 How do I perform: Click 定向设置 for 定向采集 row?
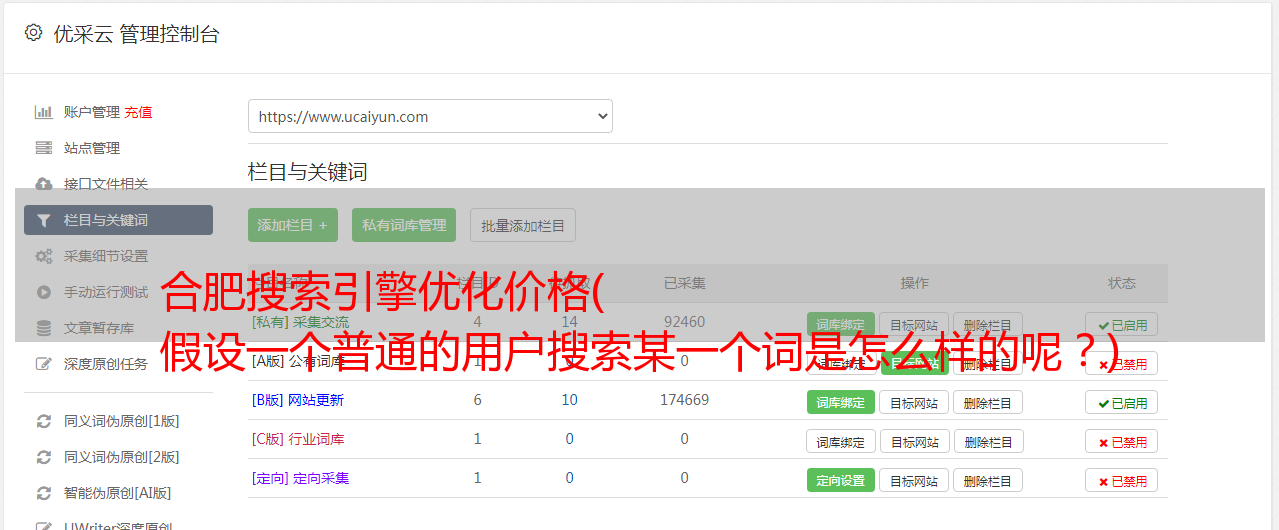click(x=840, y=480)
